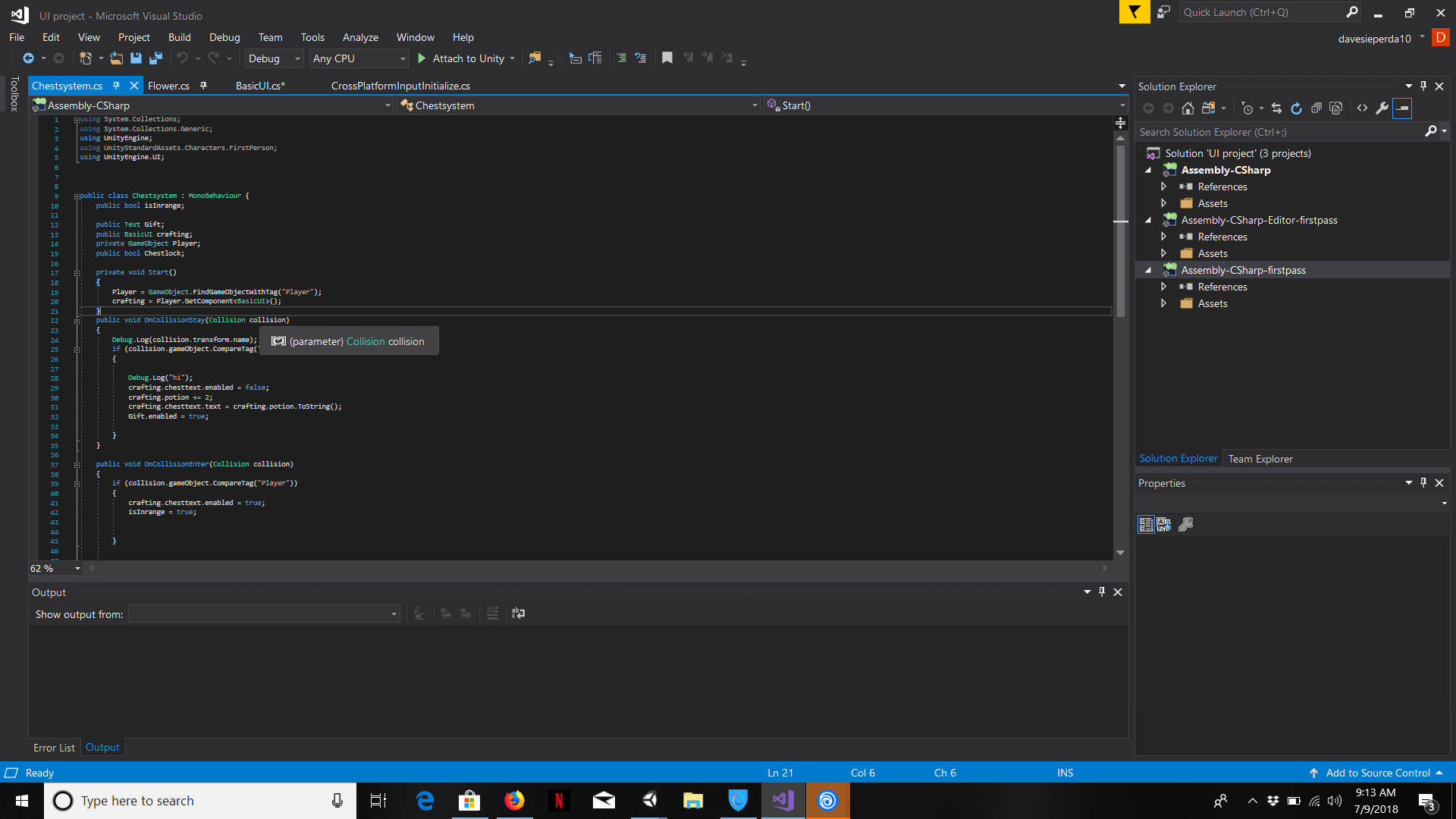Switch to the BasicUI.cs tab
This screenshot has width=1456, height=819.
tap(260, 86)
